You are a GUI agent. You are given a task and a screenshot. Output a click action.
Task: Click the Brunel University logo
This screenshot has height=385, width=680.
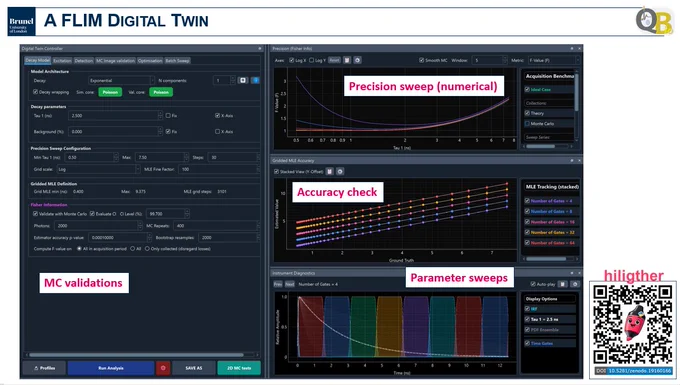[21, 22]
